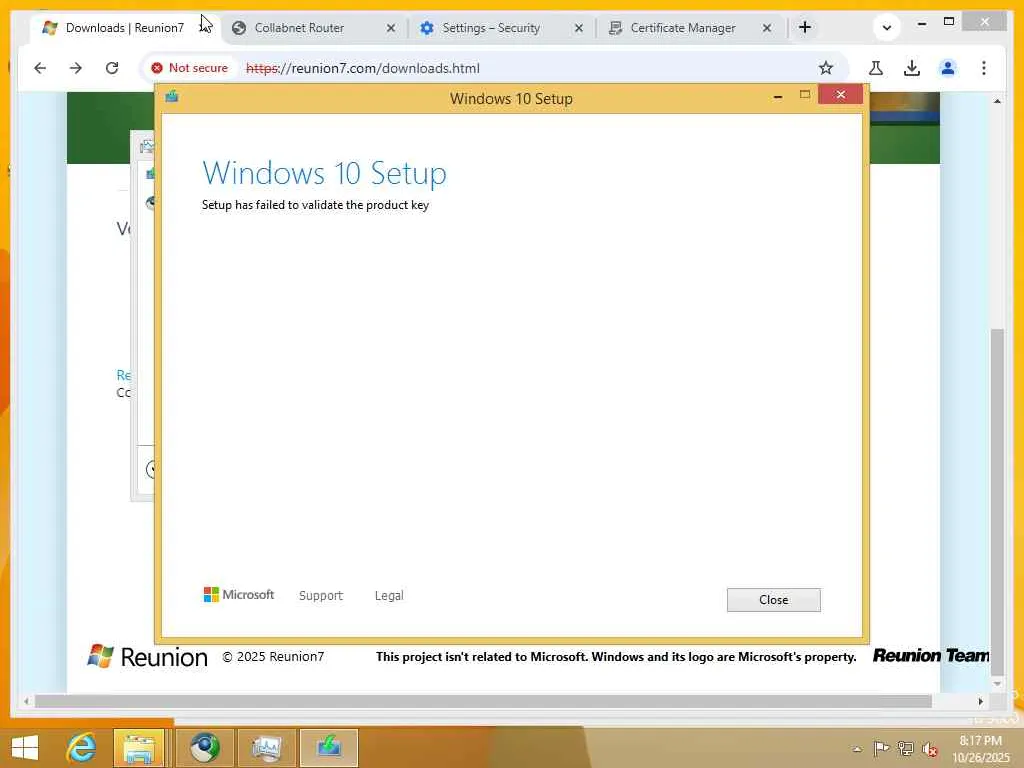The image size is (1024, 768).
Task: Click the Reunion Team footer logo
Action: click(931, 655)
